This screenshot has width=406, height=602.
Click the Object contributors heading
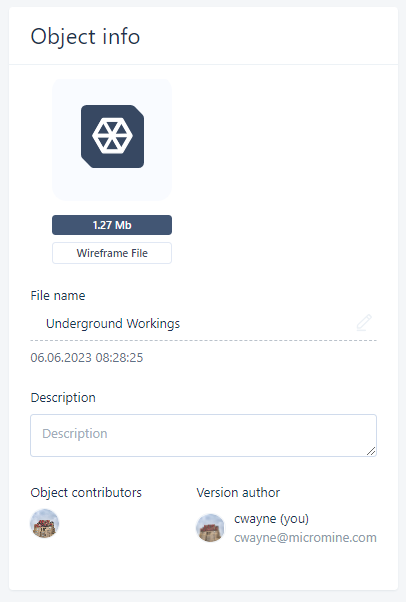[86, 493]
